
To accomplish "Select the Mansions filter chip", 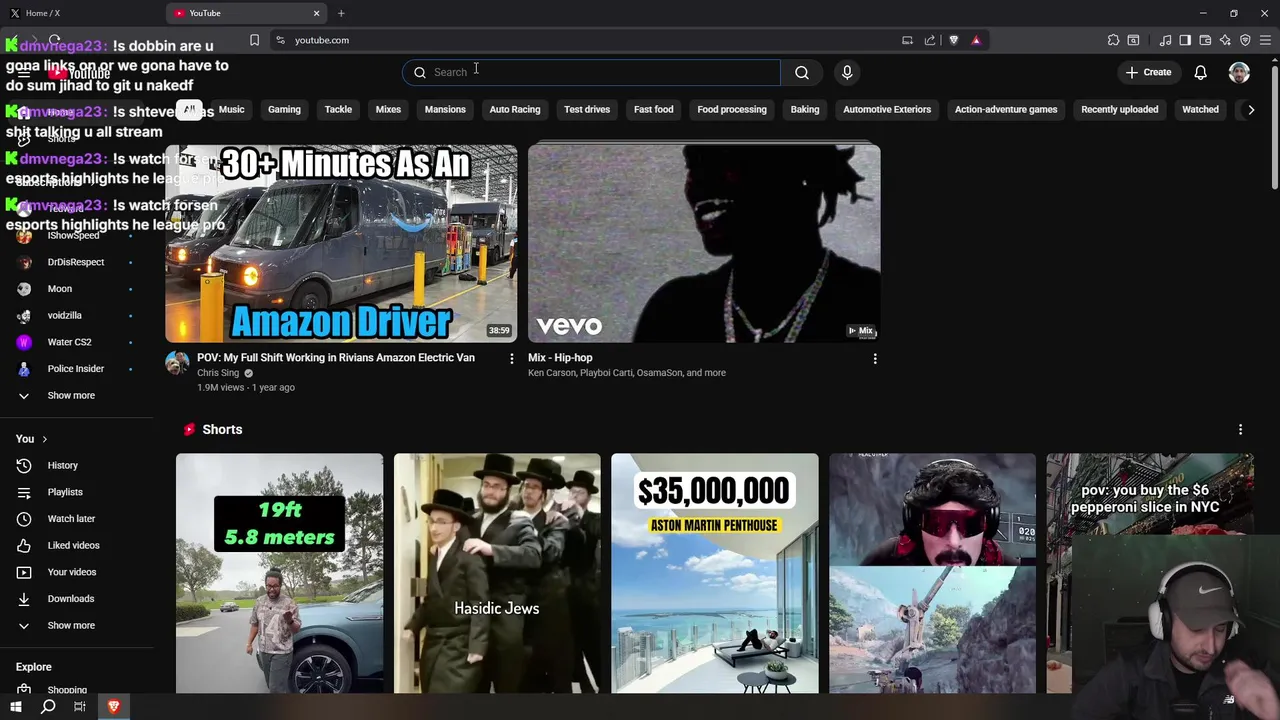I will [x=445, y=110].
